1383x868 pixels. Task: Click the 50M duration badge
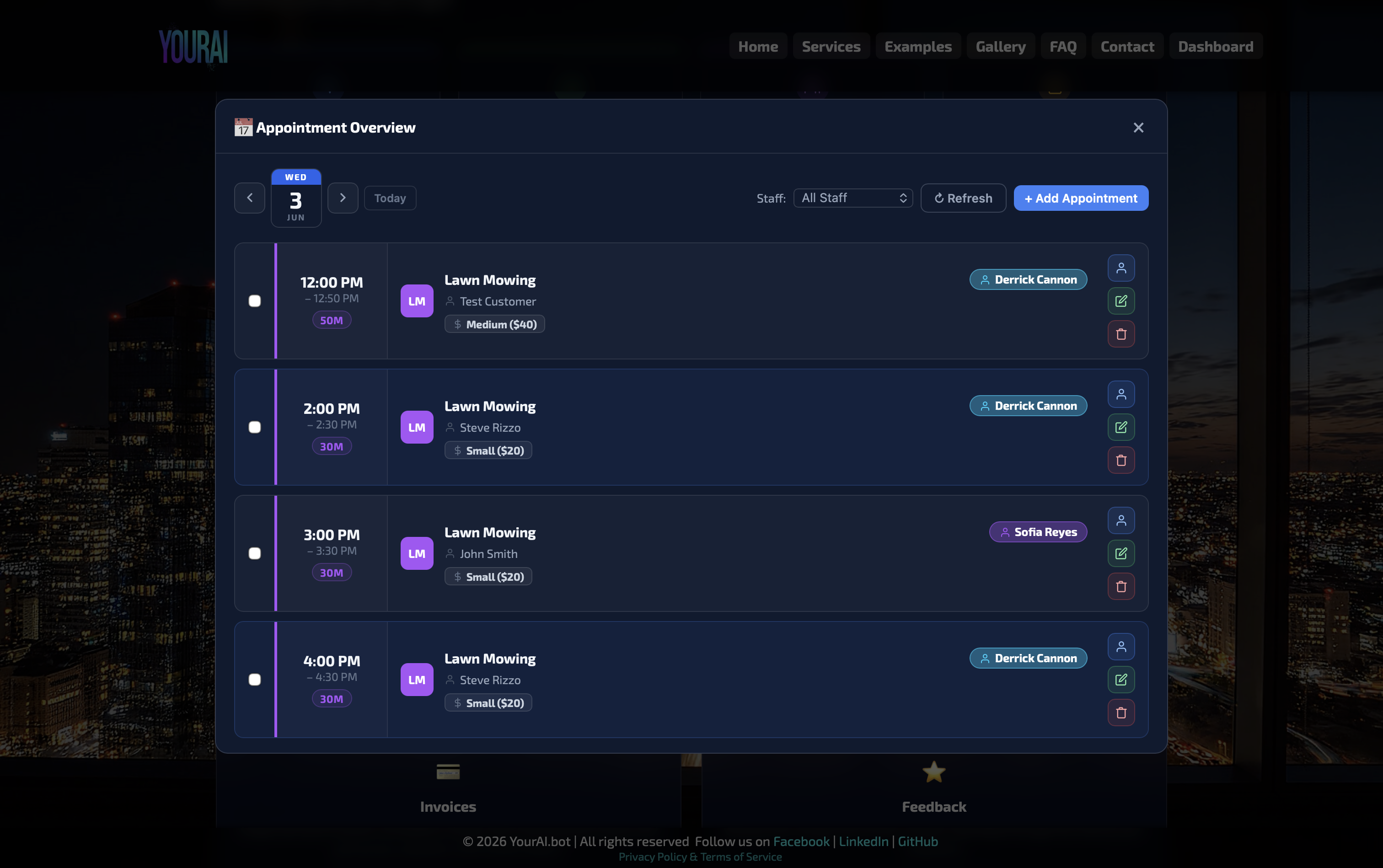[x=331, y=320]
